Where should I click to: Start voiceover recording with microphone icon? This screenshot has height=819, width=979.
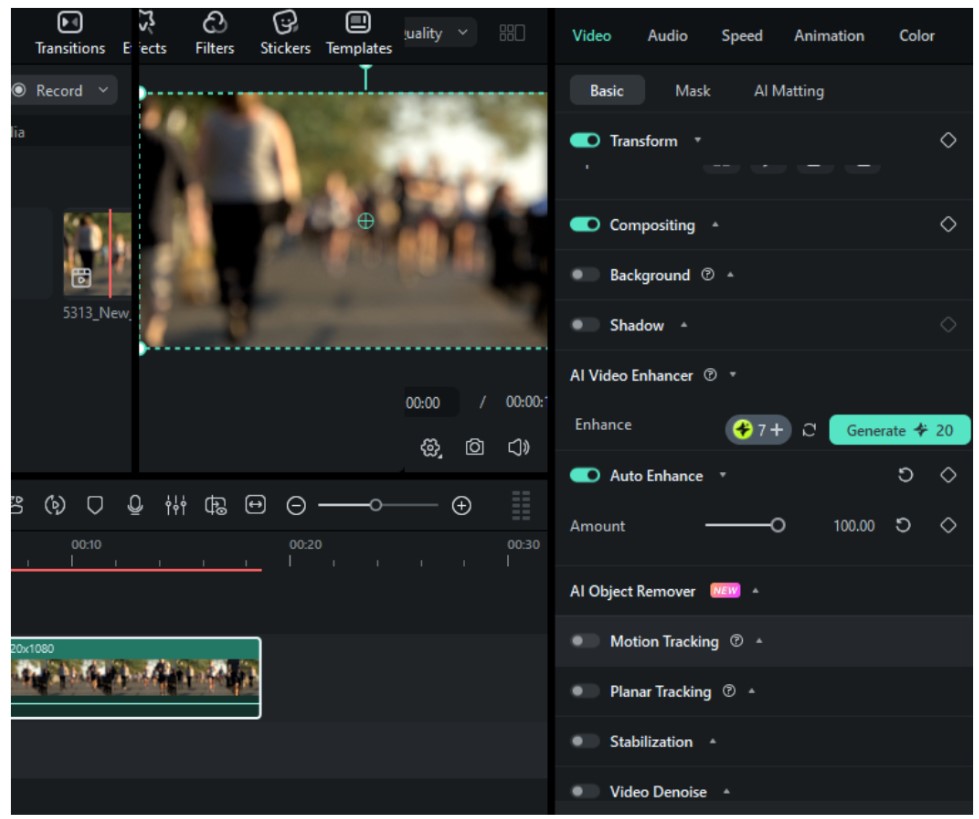[x=135, y=506]
